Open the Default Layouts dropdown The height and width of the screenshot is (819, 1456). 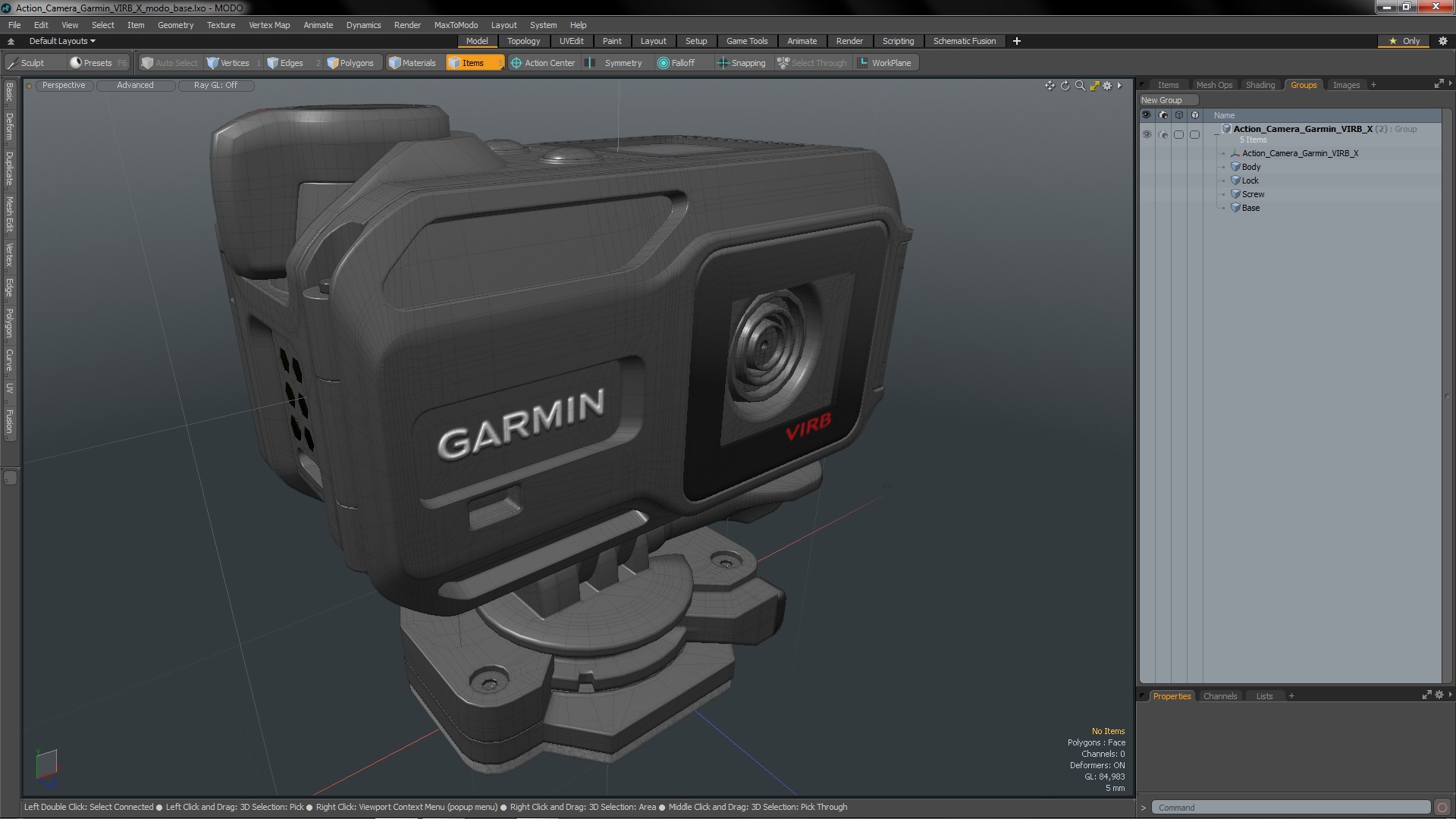(60, 40)
